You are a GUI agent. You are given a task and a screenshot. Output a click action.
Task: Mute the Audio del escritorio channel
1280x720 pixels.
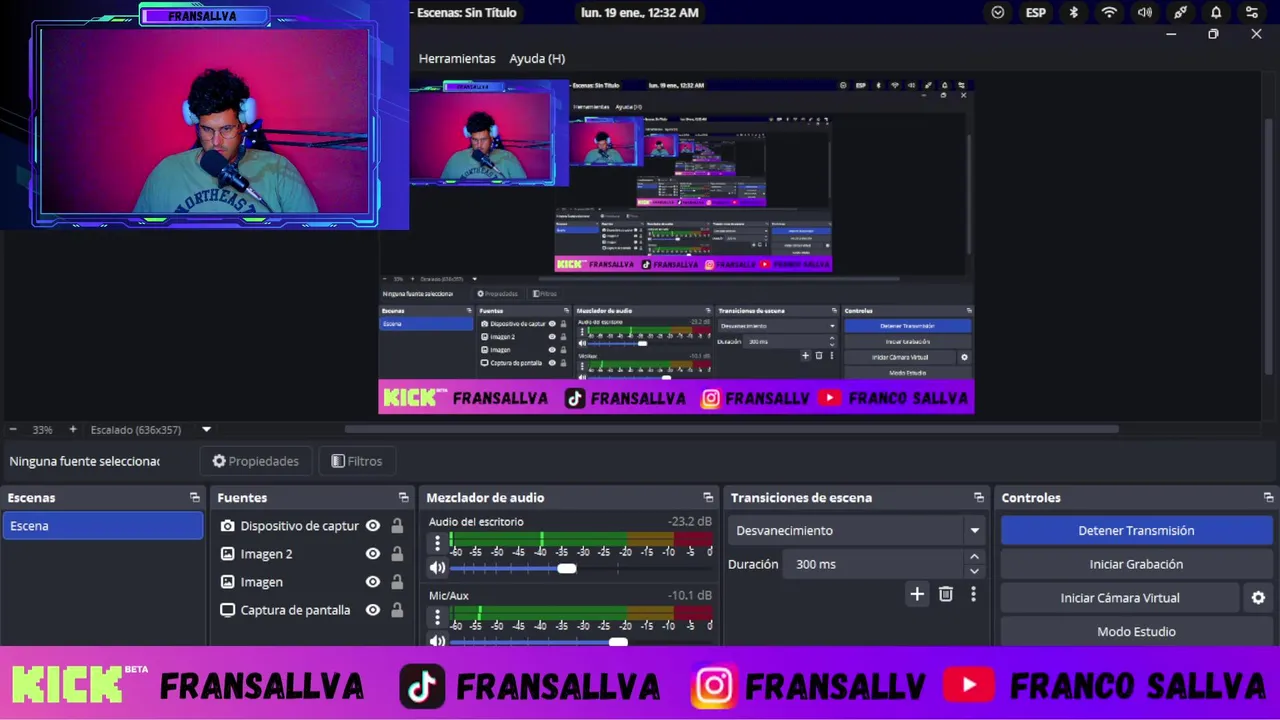click(x=437, y=568)
